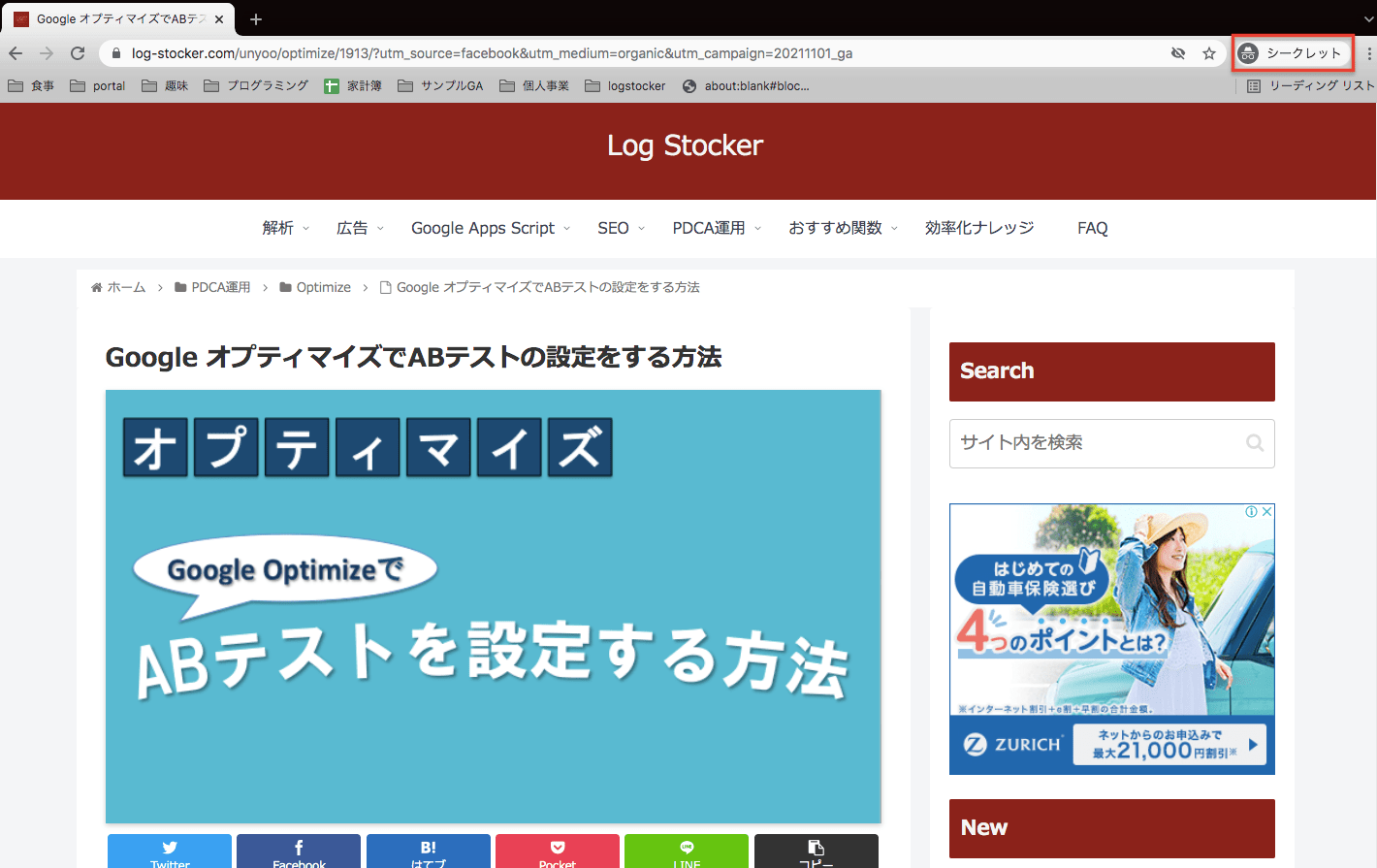The height and width of the screenshot is (868, 1377).
Task: Open a new browser tab
Action: coord(256,19)
